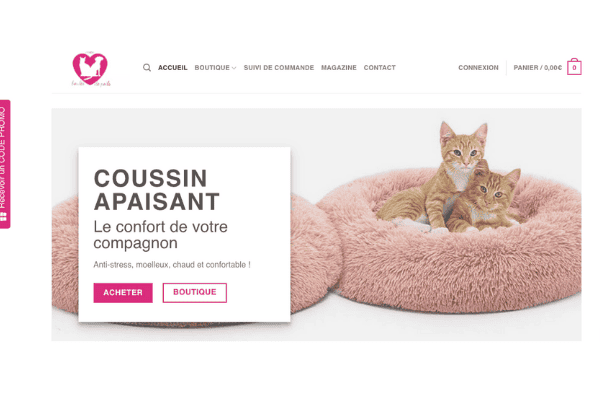
Task: Select Boutique in the navigation bar
Action: tap(212, 68)
